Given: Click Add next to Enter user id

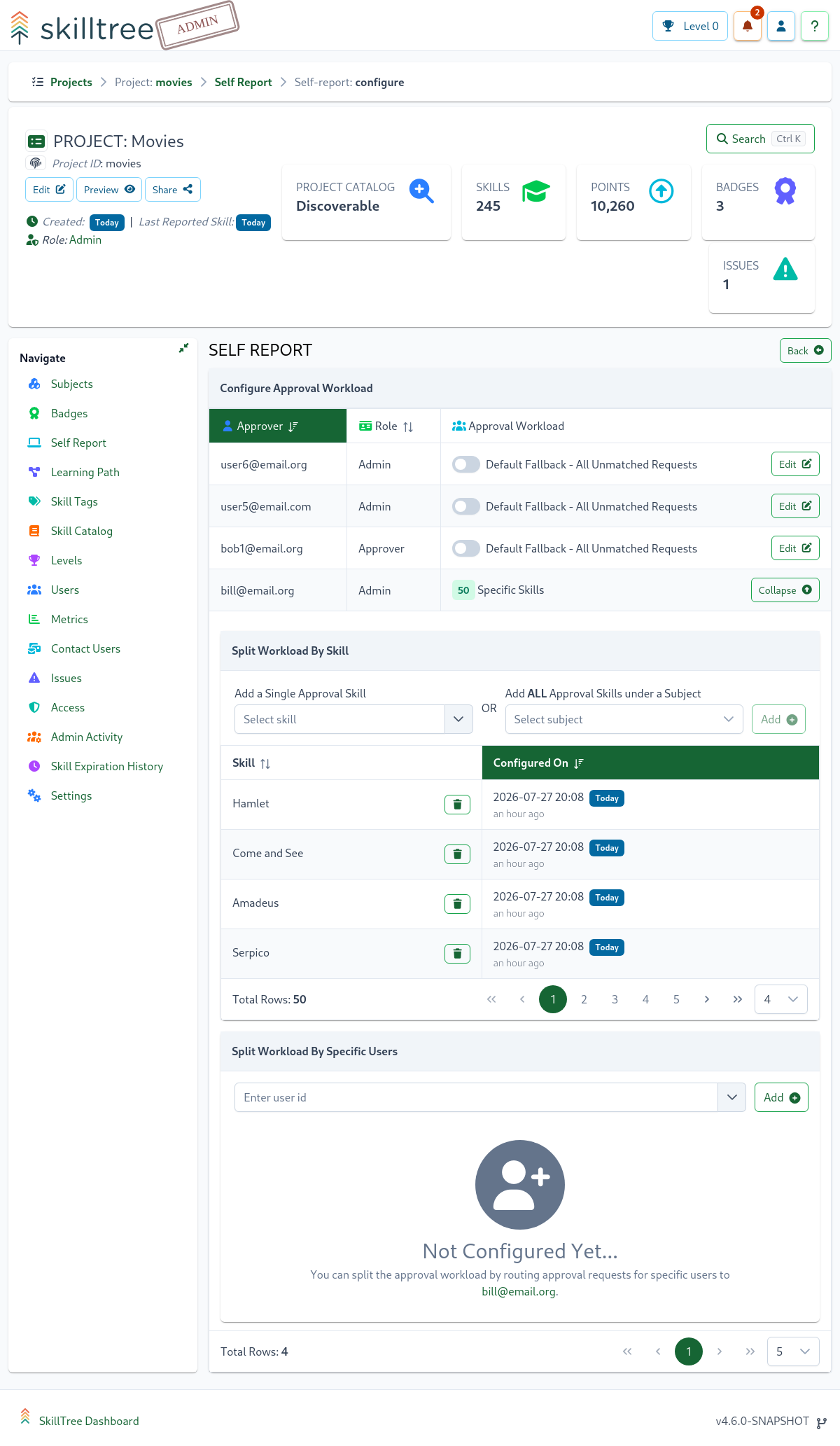Looking at the screenshot, I should (x=781, y=1097).
